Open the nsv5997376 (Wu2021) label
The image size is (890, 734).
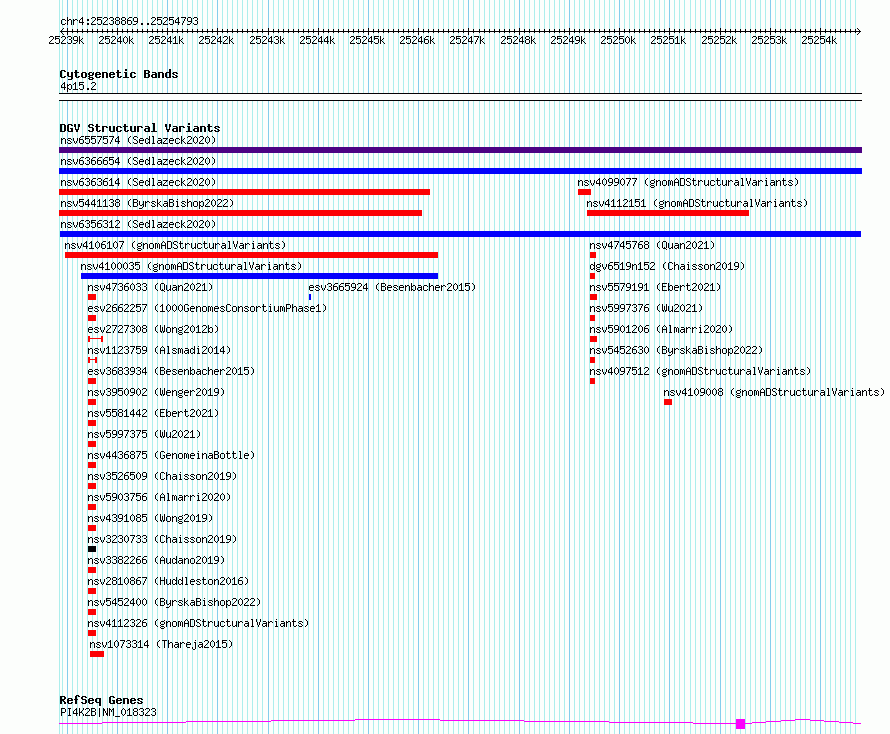pos(646,308)
